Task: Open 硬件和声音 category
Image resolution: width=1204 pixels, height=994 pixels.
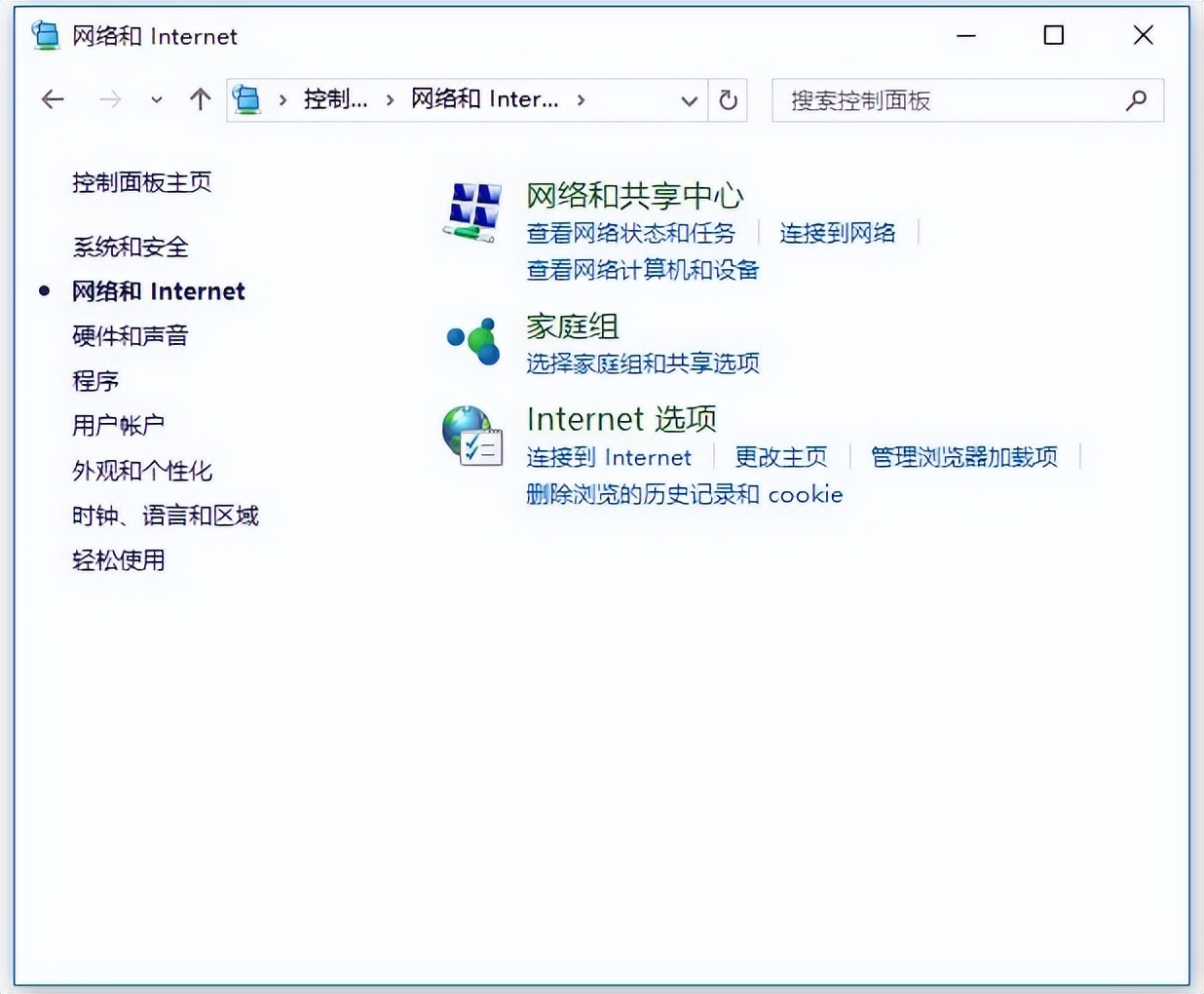Action: tap(131, 335)
